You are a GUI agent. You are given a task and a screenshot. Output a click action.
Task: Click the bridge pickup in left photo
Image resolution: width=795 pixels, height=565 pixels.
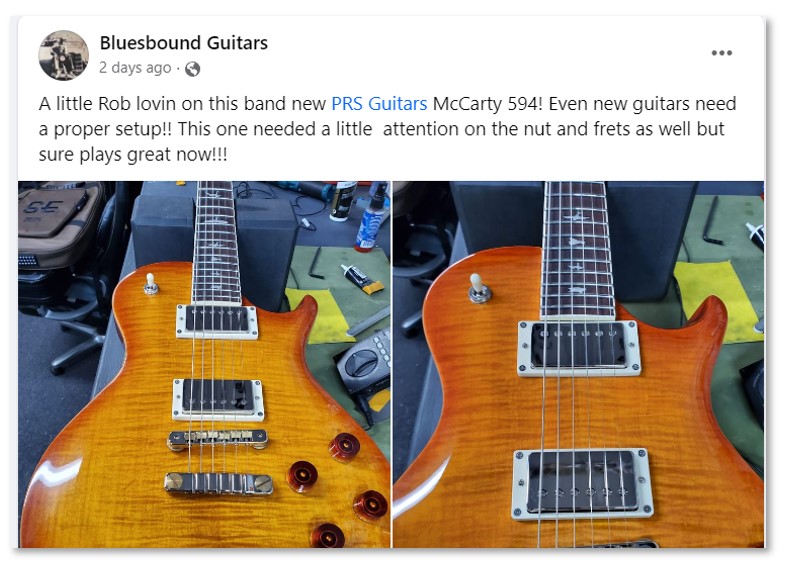click(218, 399)
